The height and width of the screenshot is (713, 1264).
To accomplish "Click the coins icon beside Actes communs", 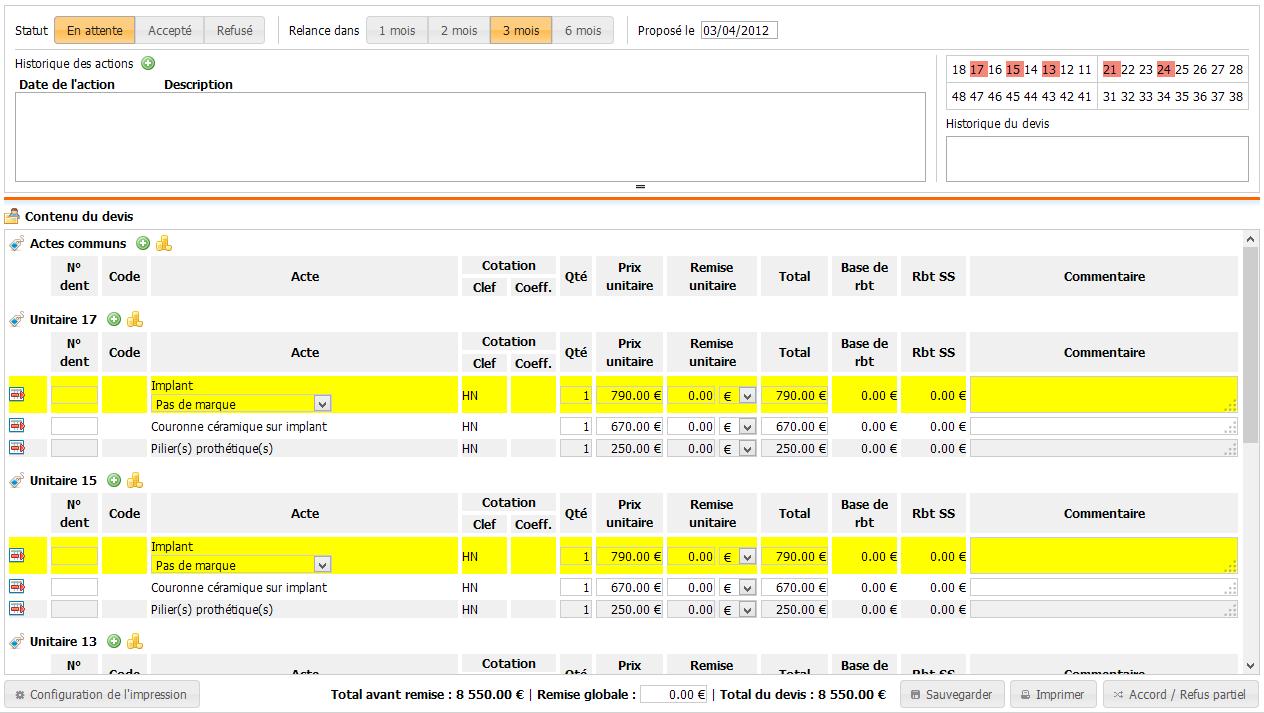I will click(164, 243).
